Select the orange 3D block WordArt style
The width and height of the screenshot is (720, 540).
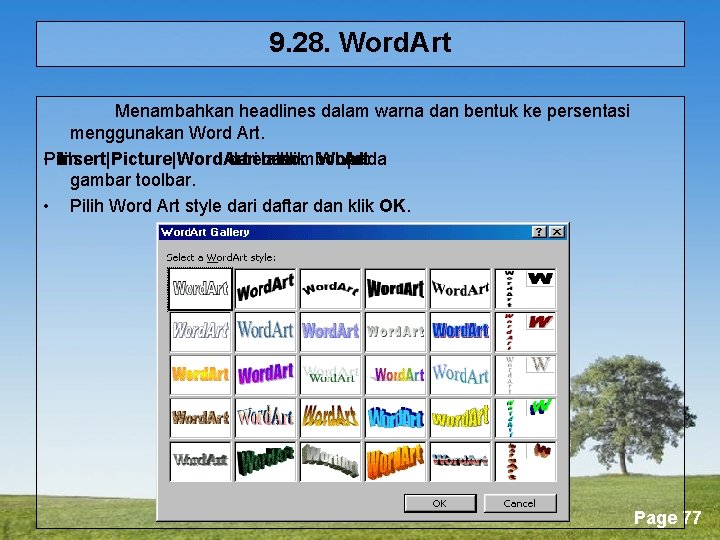(396, 461)
